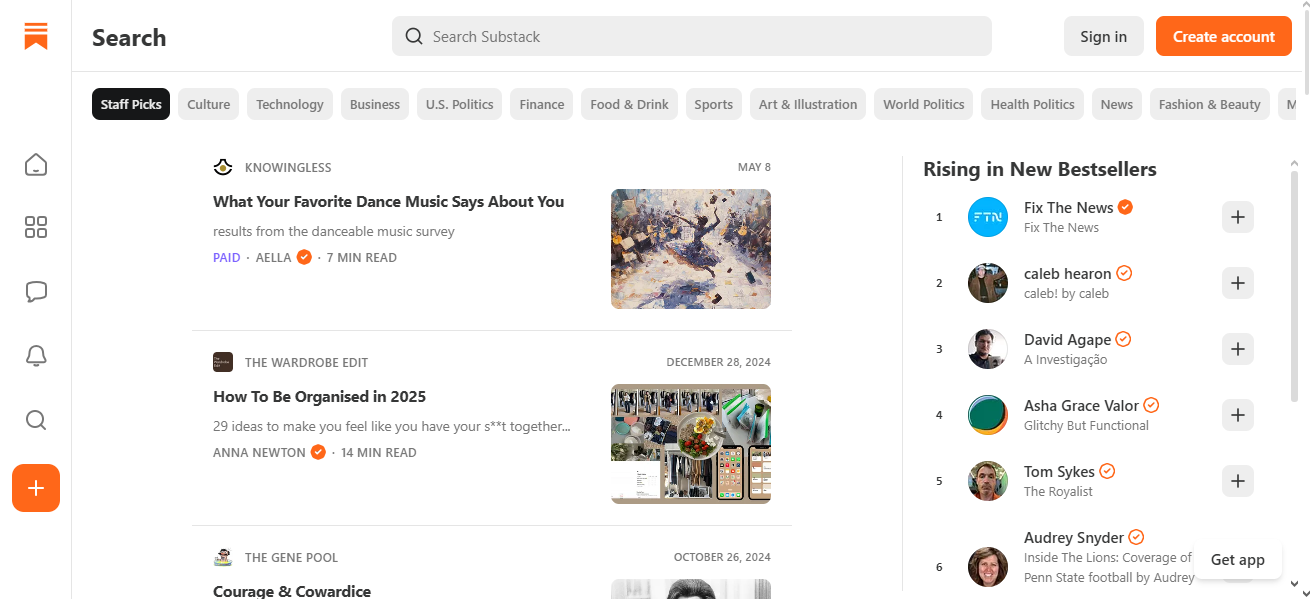
Task: Click THE GENE POOL publication name
Action: [292, 557]
